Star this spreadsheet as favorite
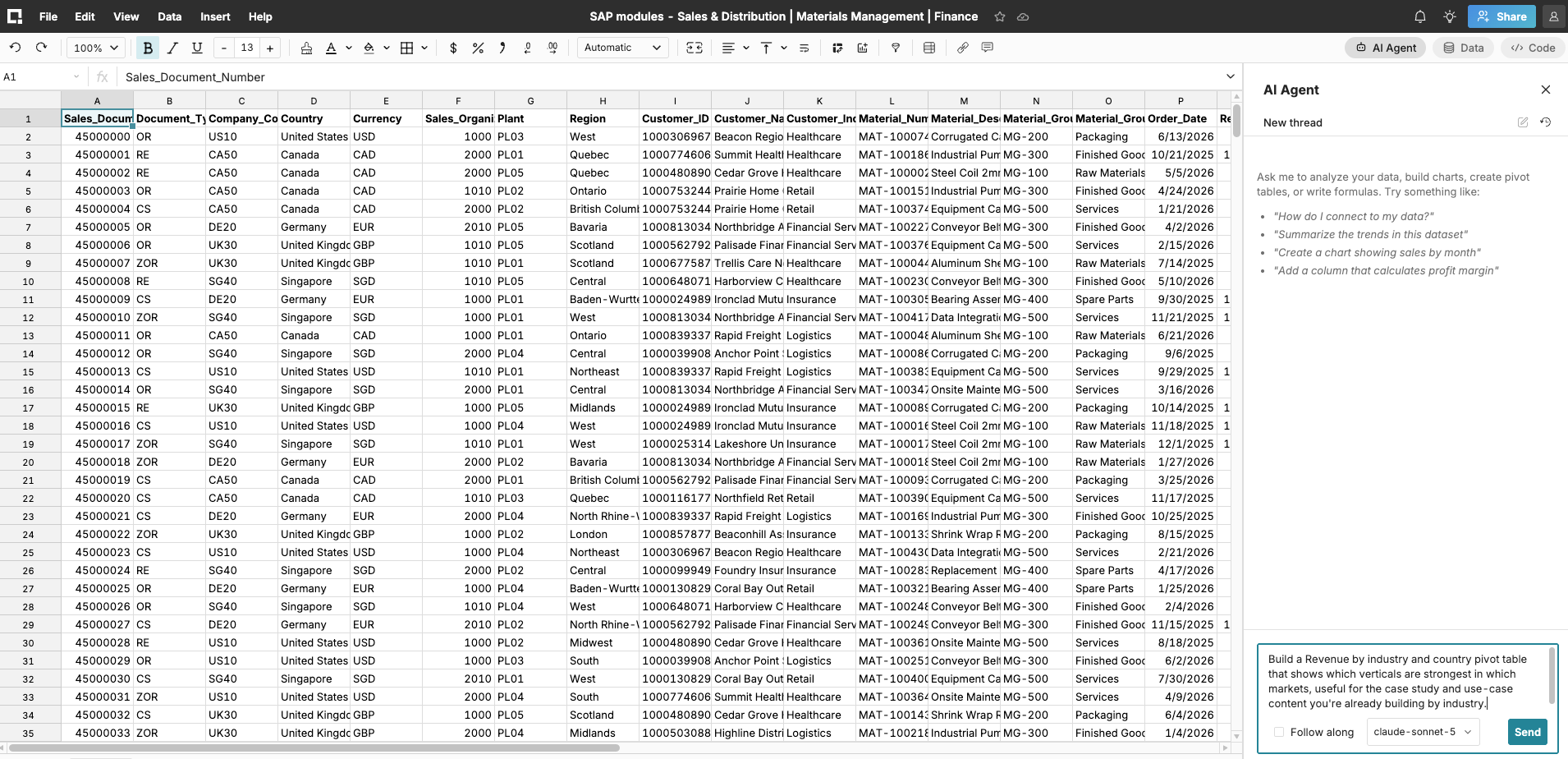Viewport: 1568px width, 759px height. pos(1000,16)
